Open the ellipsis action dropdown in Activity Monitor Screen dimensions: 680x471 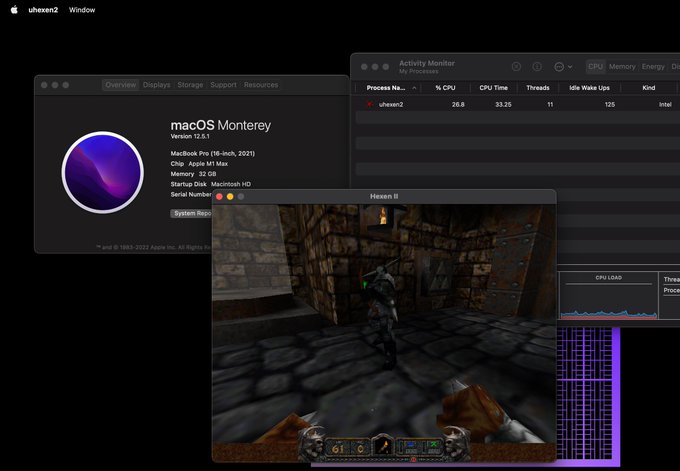pyautogui.click(x=563, y=66)
